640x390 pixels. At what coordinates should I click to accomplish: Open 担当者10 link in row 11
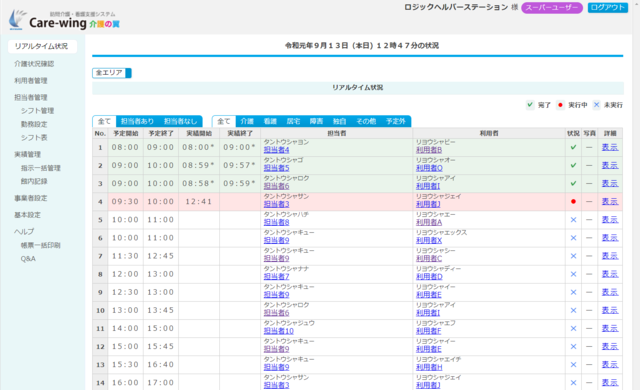click(x=278, y=331)
